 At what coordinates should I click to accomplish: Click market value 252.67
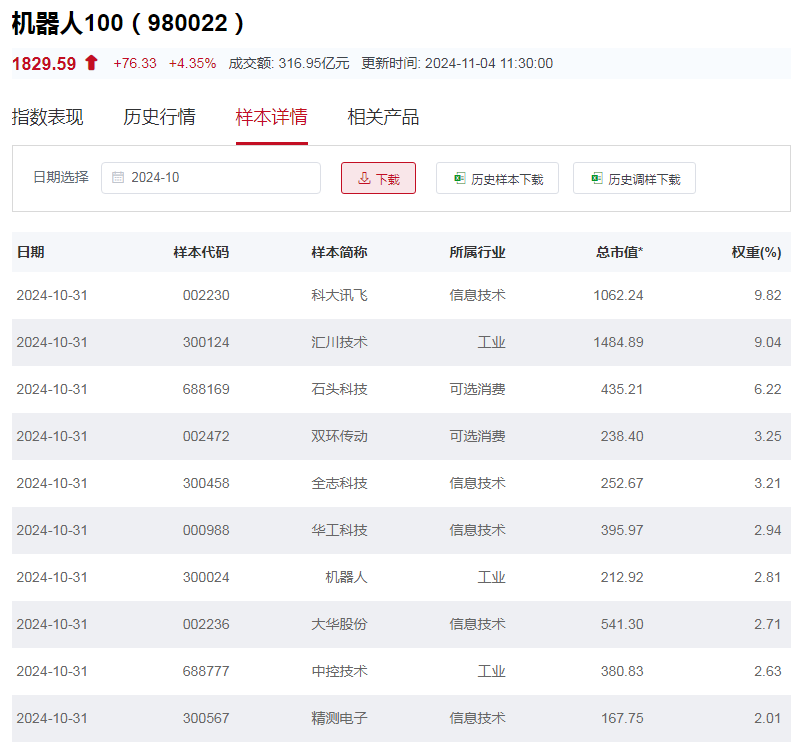(622, 483)
